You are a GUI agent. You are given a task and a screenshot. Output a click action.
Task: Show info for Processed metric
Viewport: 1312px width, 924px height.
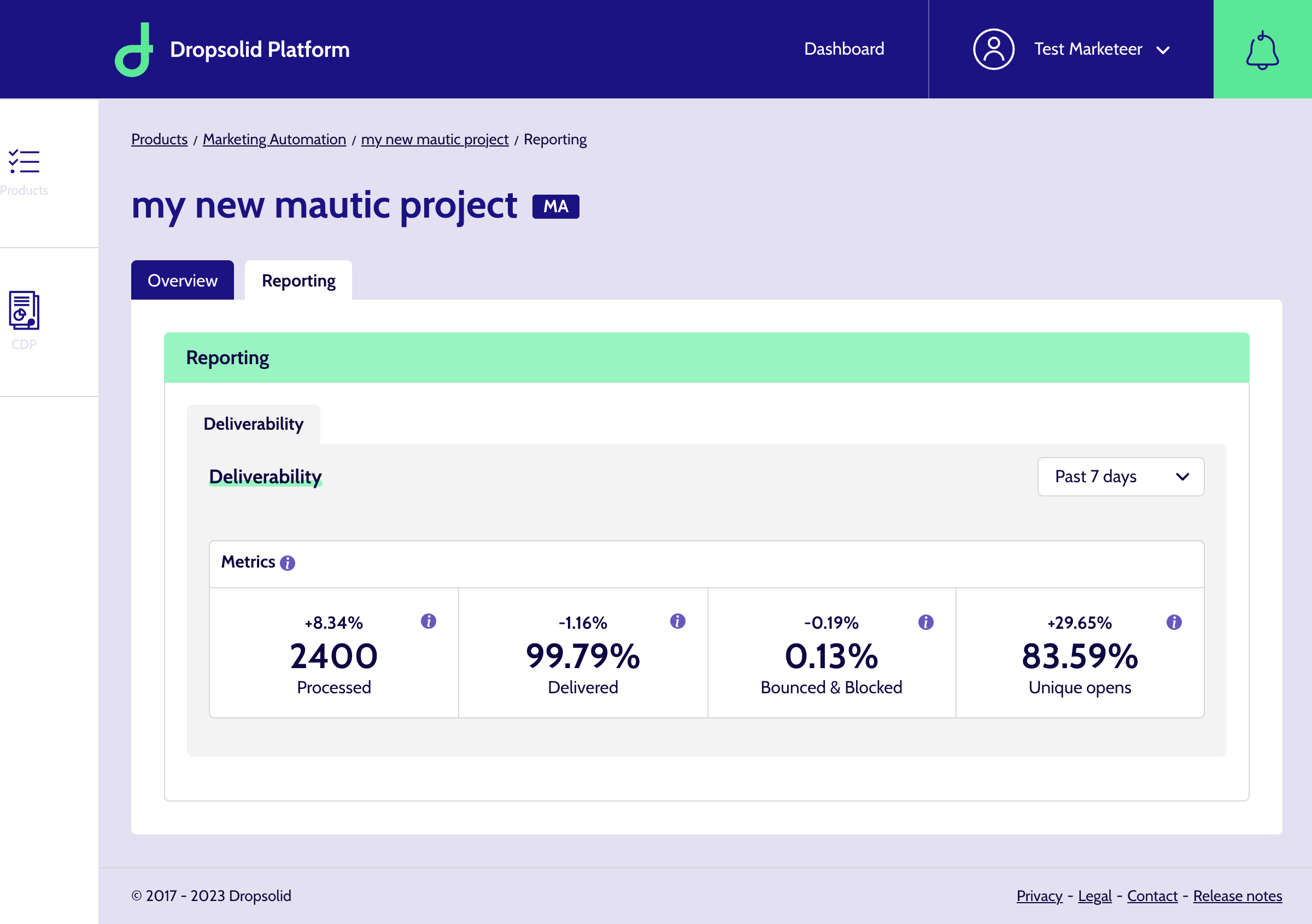pyautogui.click(x=429, y=621)
